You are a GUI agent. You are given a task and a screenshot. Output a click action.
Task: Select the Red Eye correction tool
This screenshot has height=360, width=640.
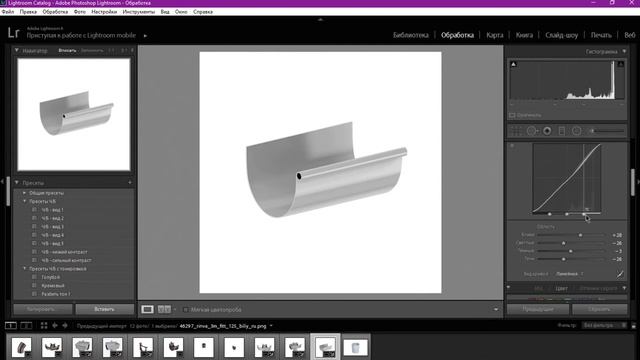click(x=547, y=131)
